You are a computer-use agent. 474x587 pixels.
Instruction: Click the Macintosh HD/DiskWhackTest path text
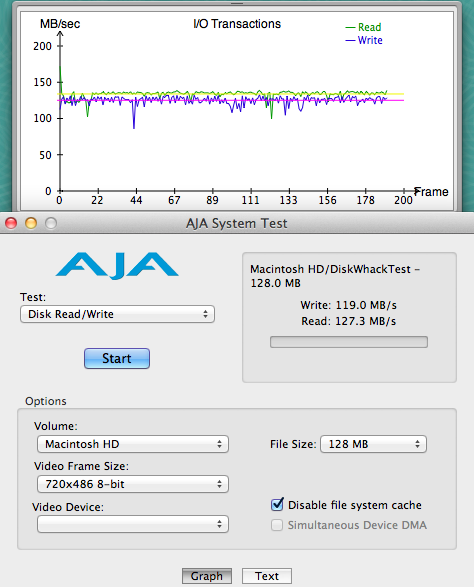[x=335, y=276]
